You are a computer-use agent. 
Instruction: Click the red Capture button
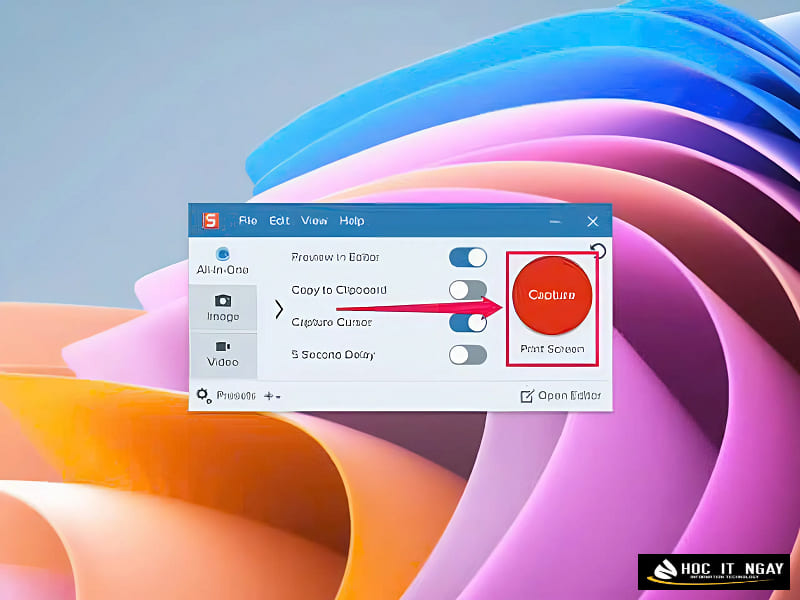click(552, 295)
